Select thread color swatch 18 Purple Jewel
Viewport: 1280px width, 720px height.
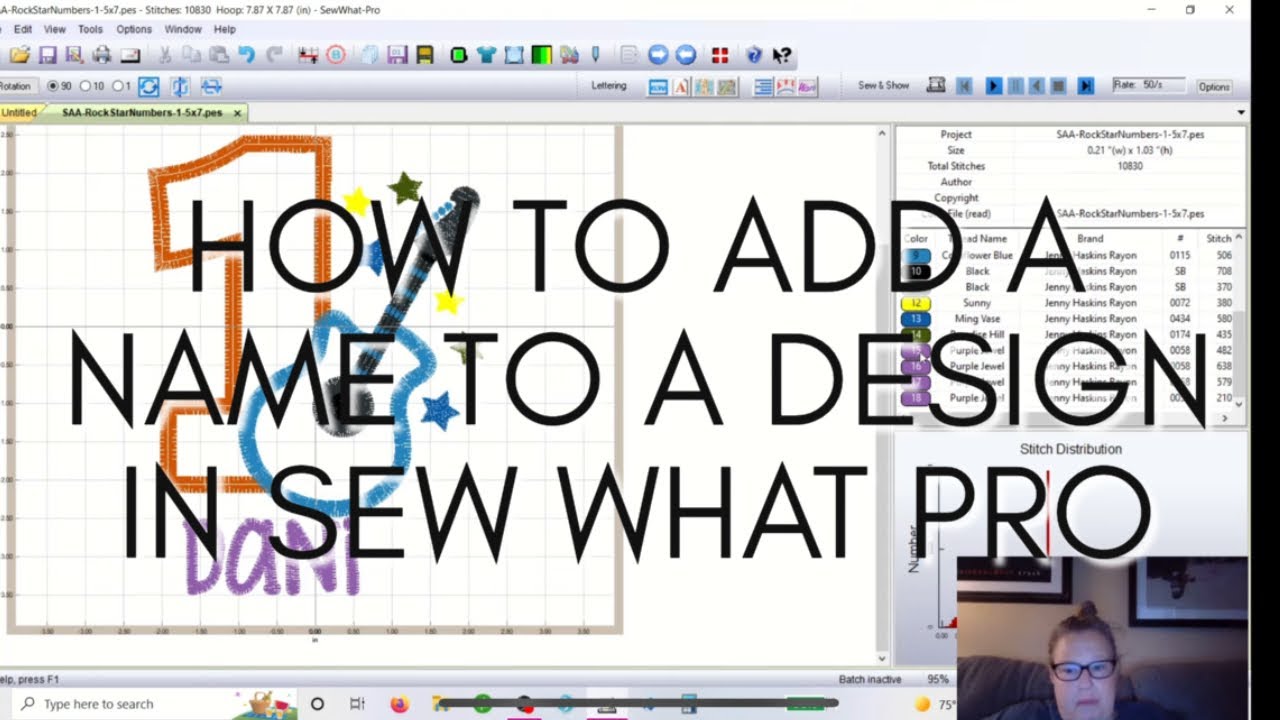[x=916, y=398]
